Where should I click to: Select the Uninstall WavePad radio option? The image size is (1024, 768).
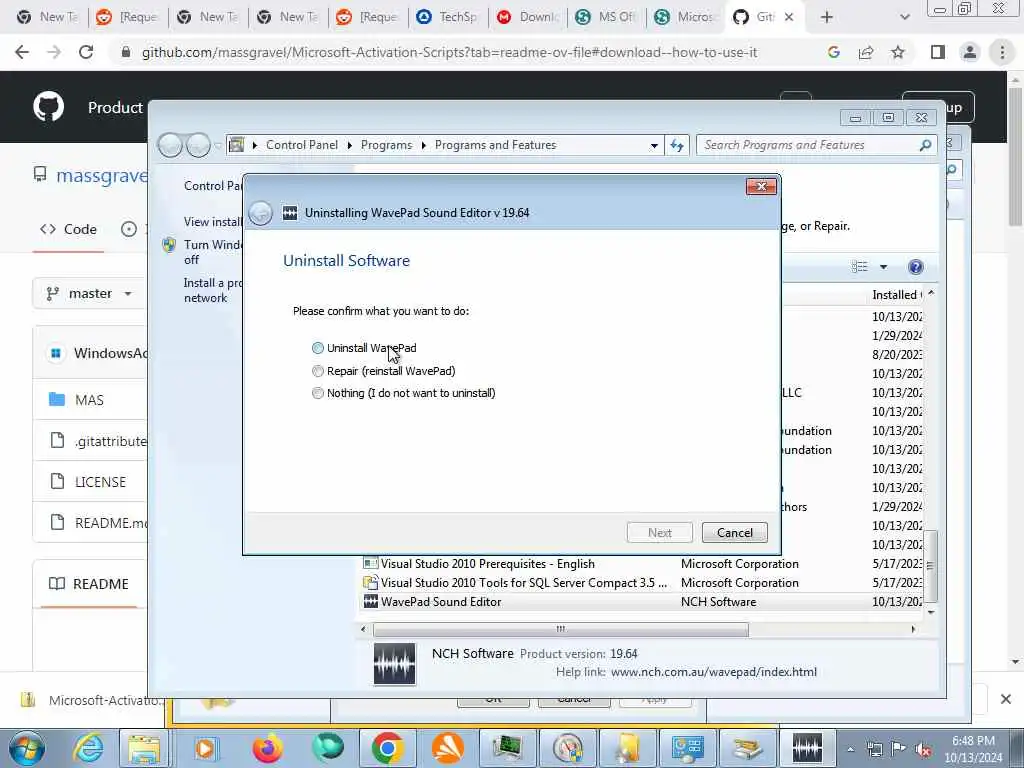point(317,348)
